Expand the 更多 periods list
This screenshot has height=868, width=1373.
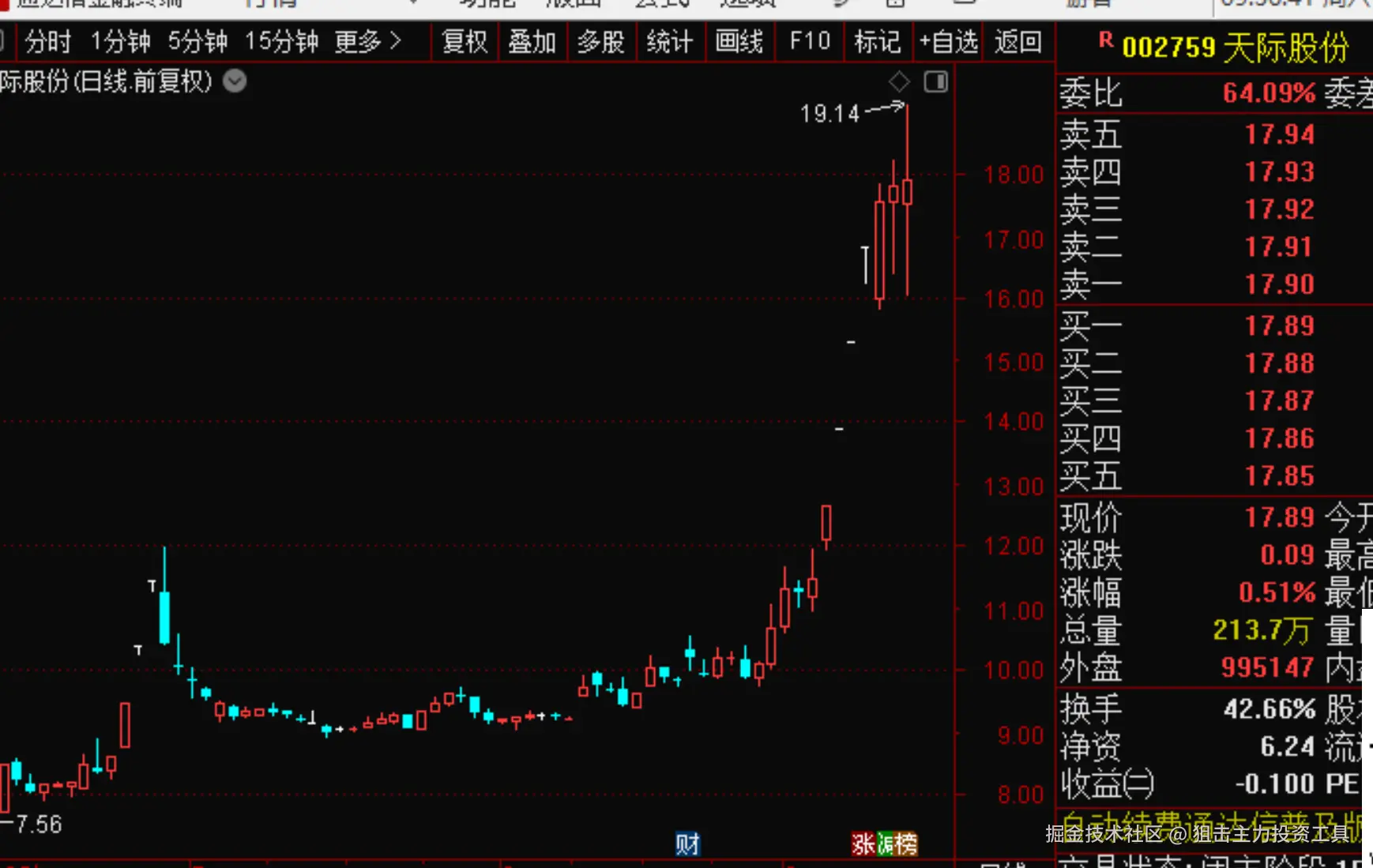pyautogui.click(x=368, y=41)
